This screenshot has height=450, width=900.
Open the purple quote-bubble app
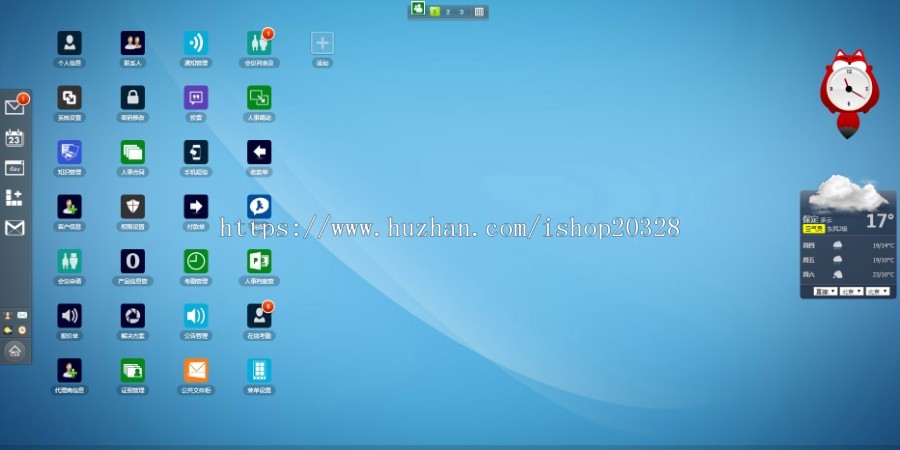(196, 98)
